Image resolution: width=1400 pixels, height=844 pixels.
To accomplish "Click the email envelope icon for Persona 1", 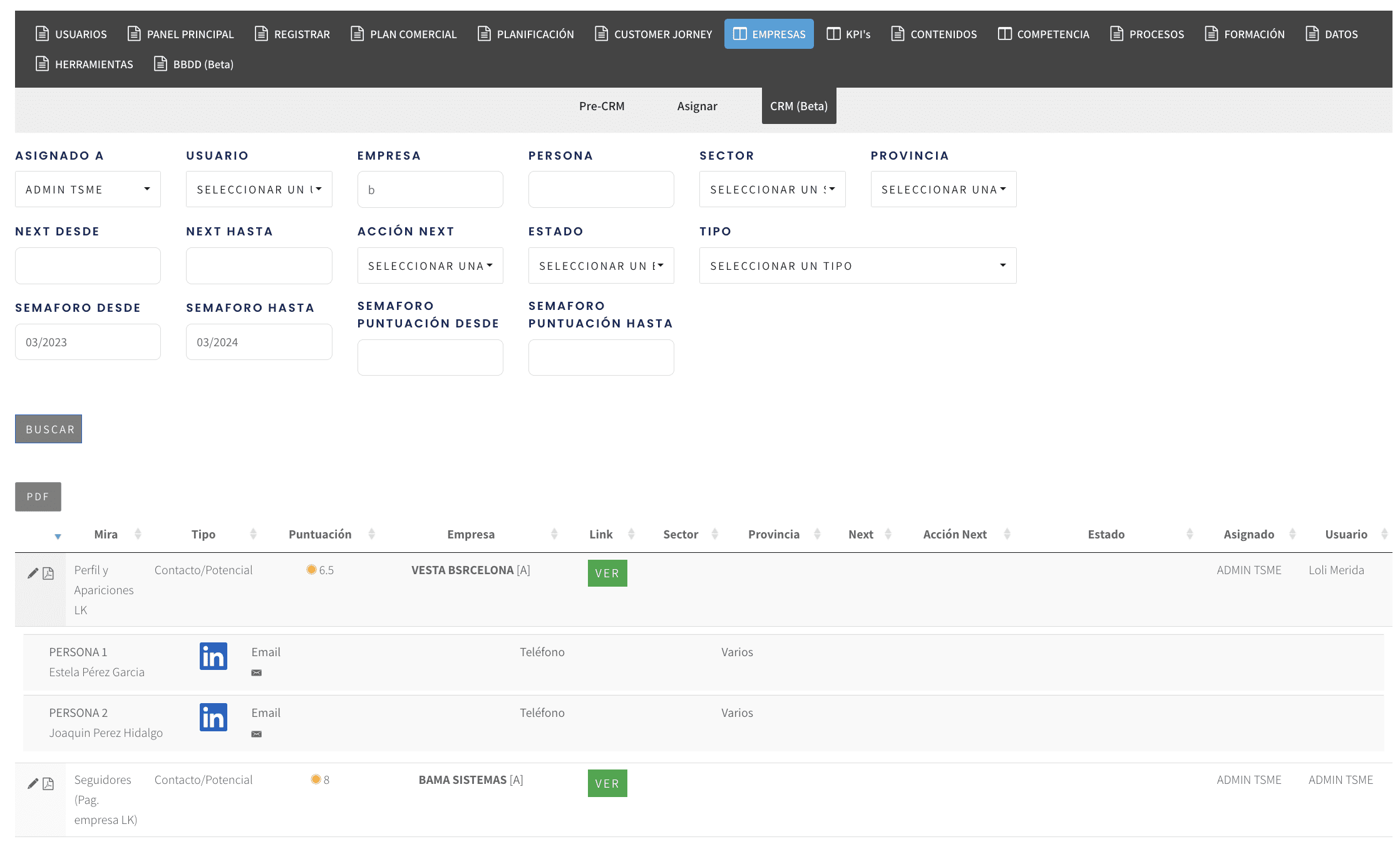I will [256, 673].
